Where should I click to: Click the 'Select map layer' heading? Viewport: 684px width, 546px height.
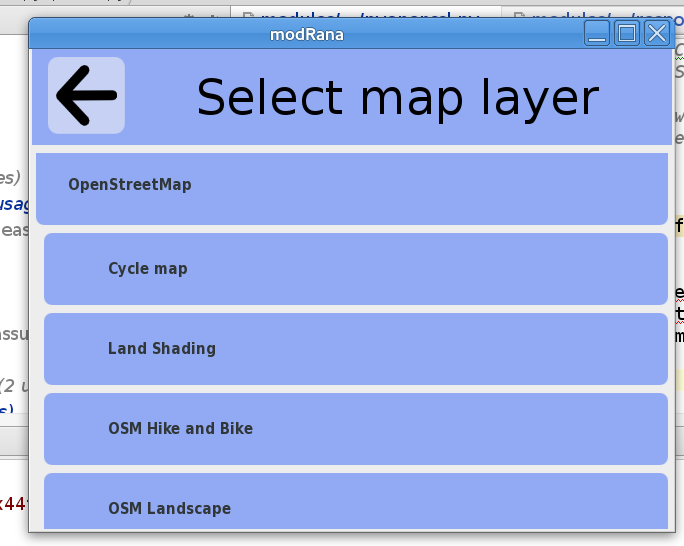click(x=397, y=98)
